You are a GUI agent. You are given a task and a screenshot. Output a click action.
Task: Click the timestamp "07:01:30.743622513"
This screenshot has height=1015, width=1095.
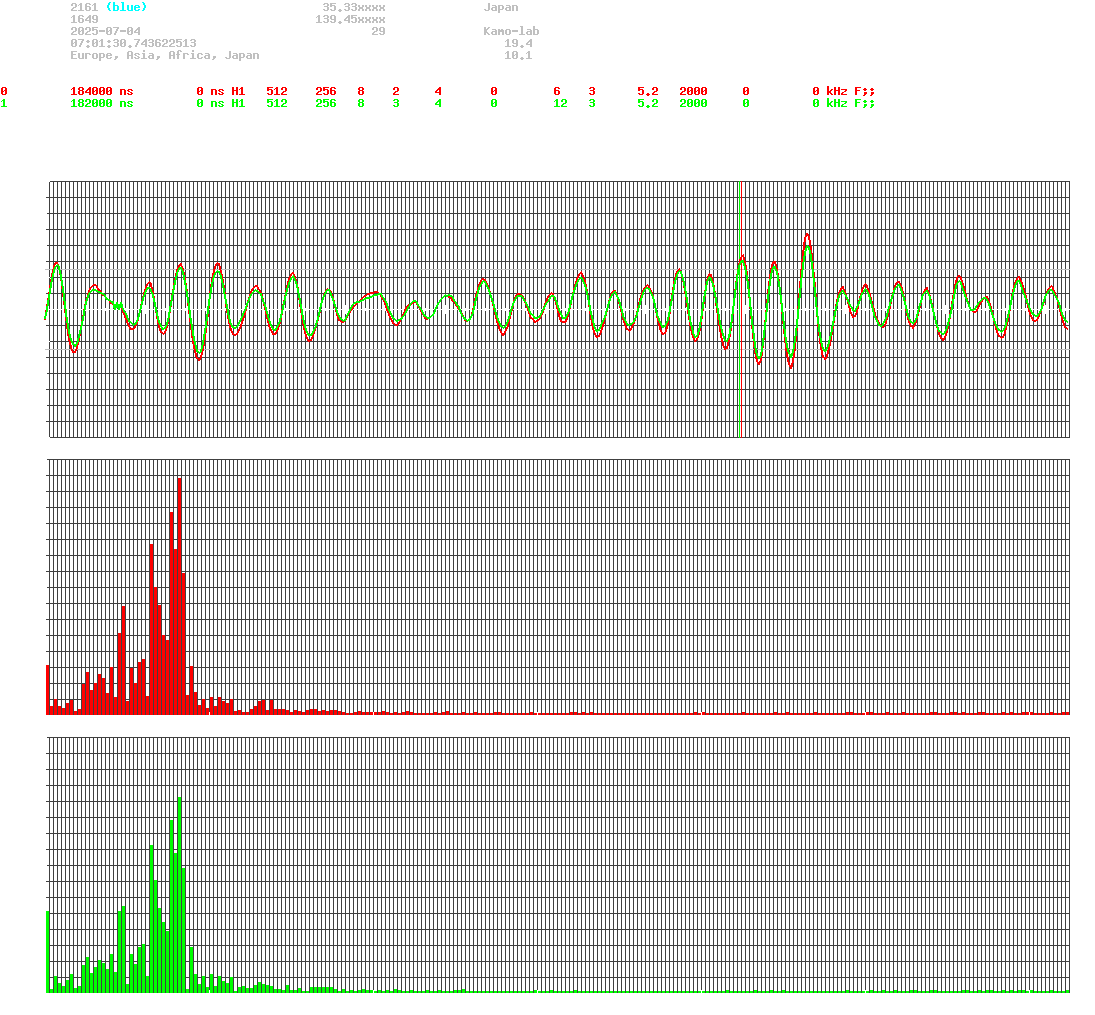coord(133,43)
